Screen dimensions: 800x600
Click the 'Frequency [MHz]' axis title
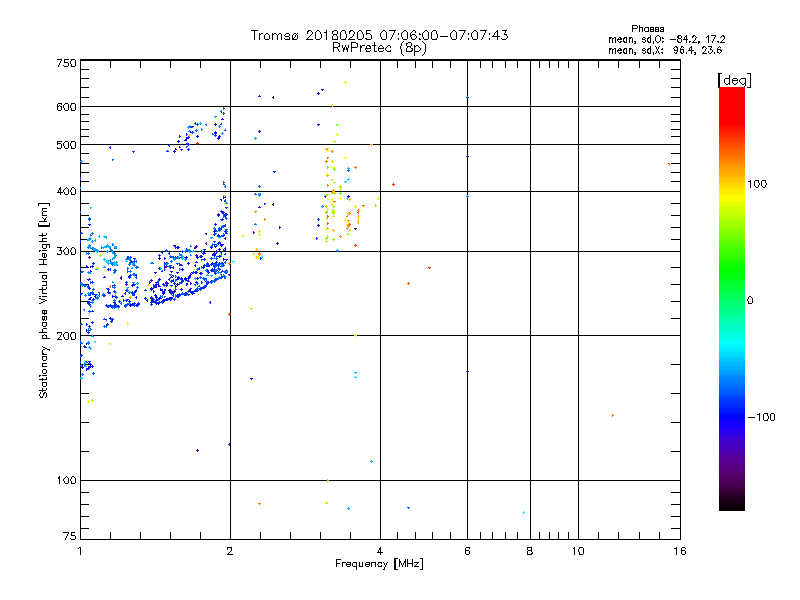379,564
